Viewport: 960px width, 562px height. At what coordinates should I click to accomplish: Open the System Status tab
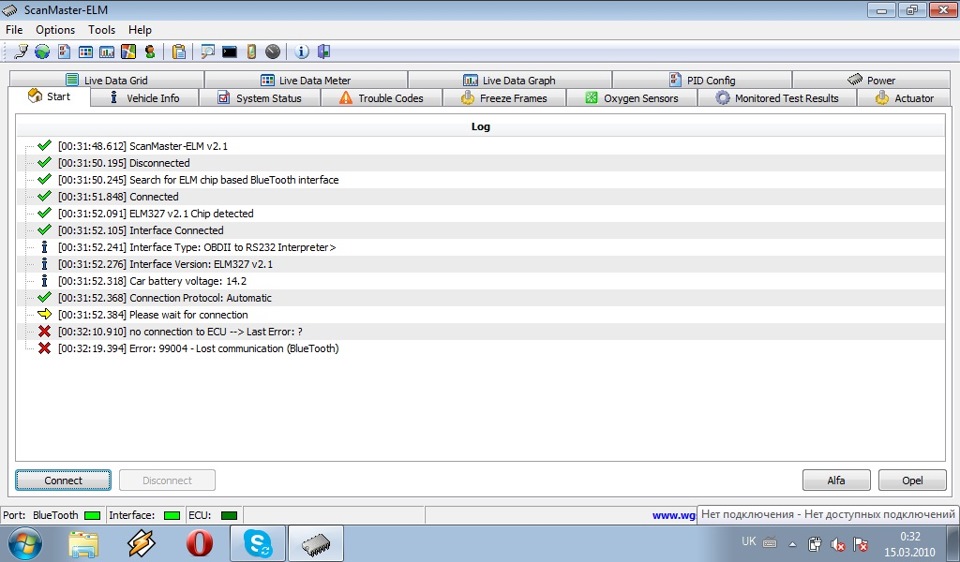260,98
